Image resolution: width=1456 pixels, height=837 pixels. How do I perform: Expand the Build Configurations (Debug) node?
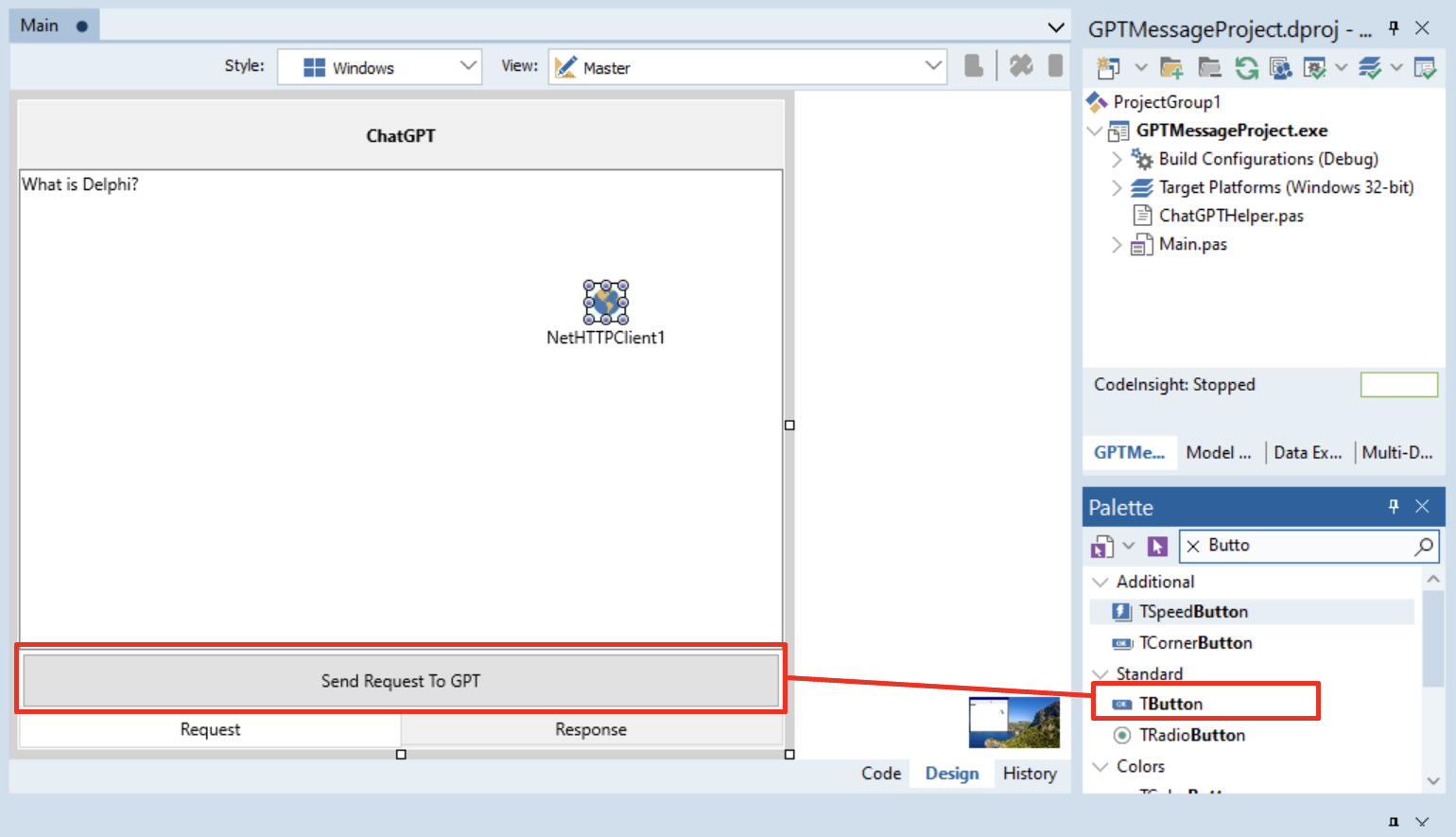click(1117, 159)
